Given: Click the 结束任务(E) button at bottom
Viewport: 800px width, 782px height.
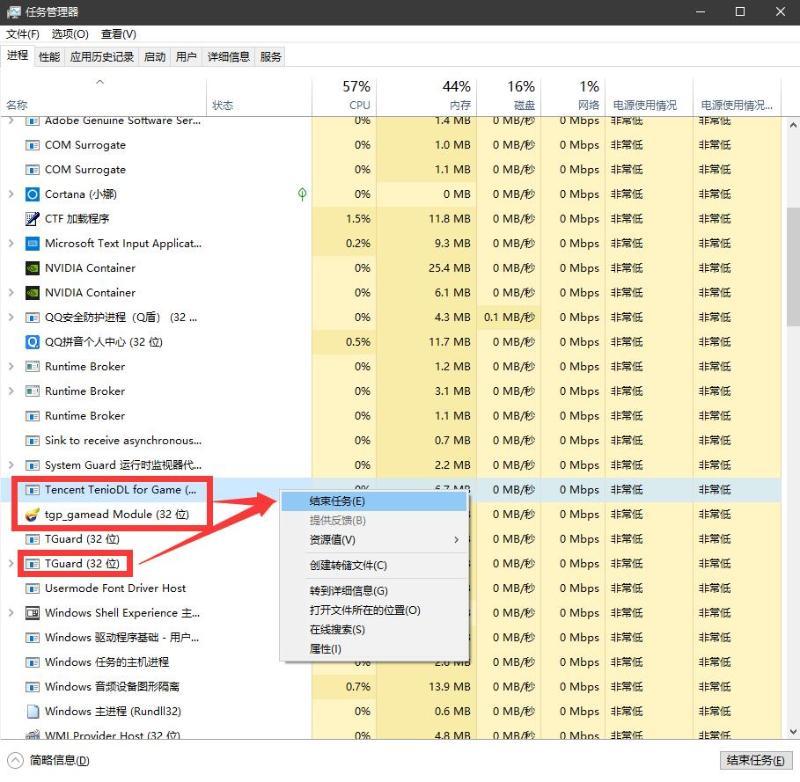Looking at the screenshot, I should [756, 761].
